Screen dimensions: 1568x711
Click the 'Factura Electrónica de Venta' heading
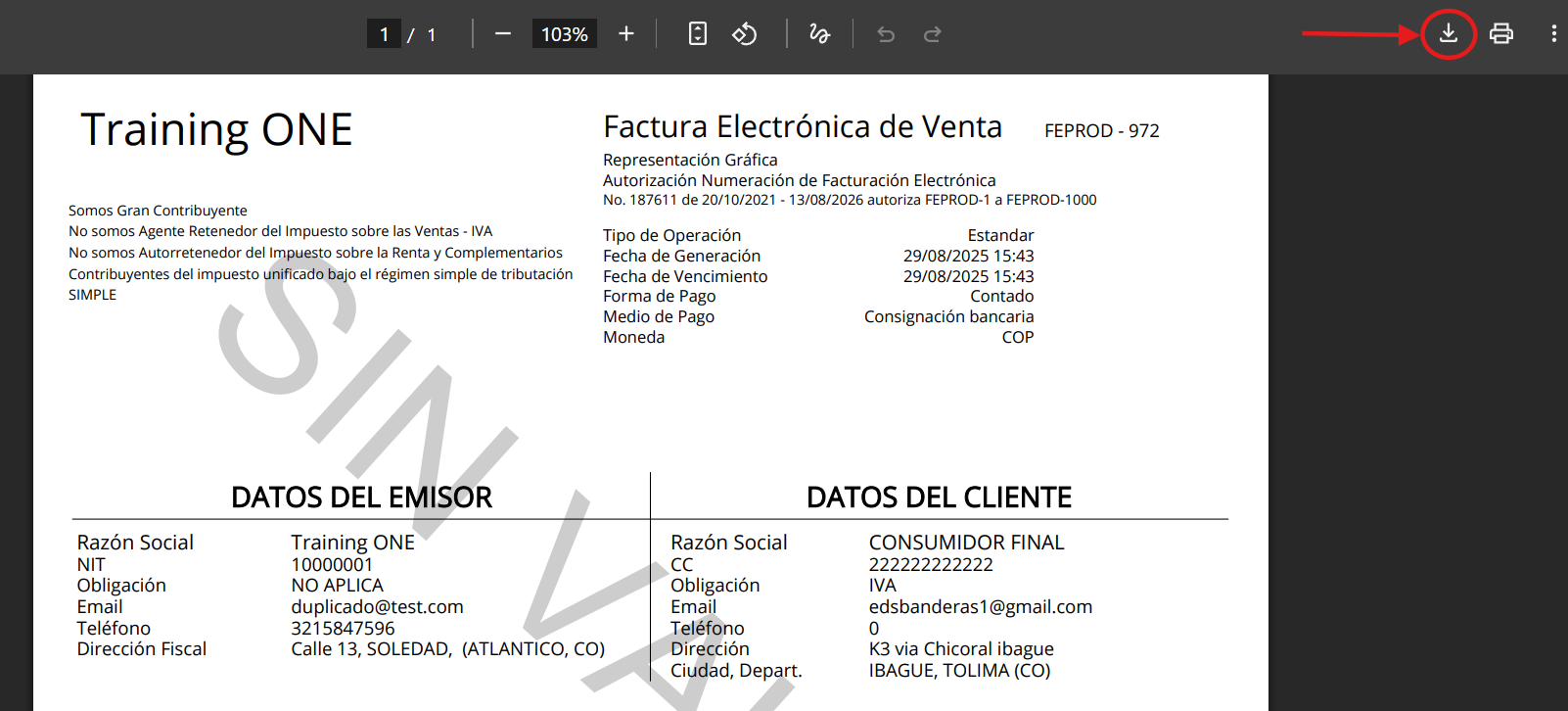click(803, 127)
